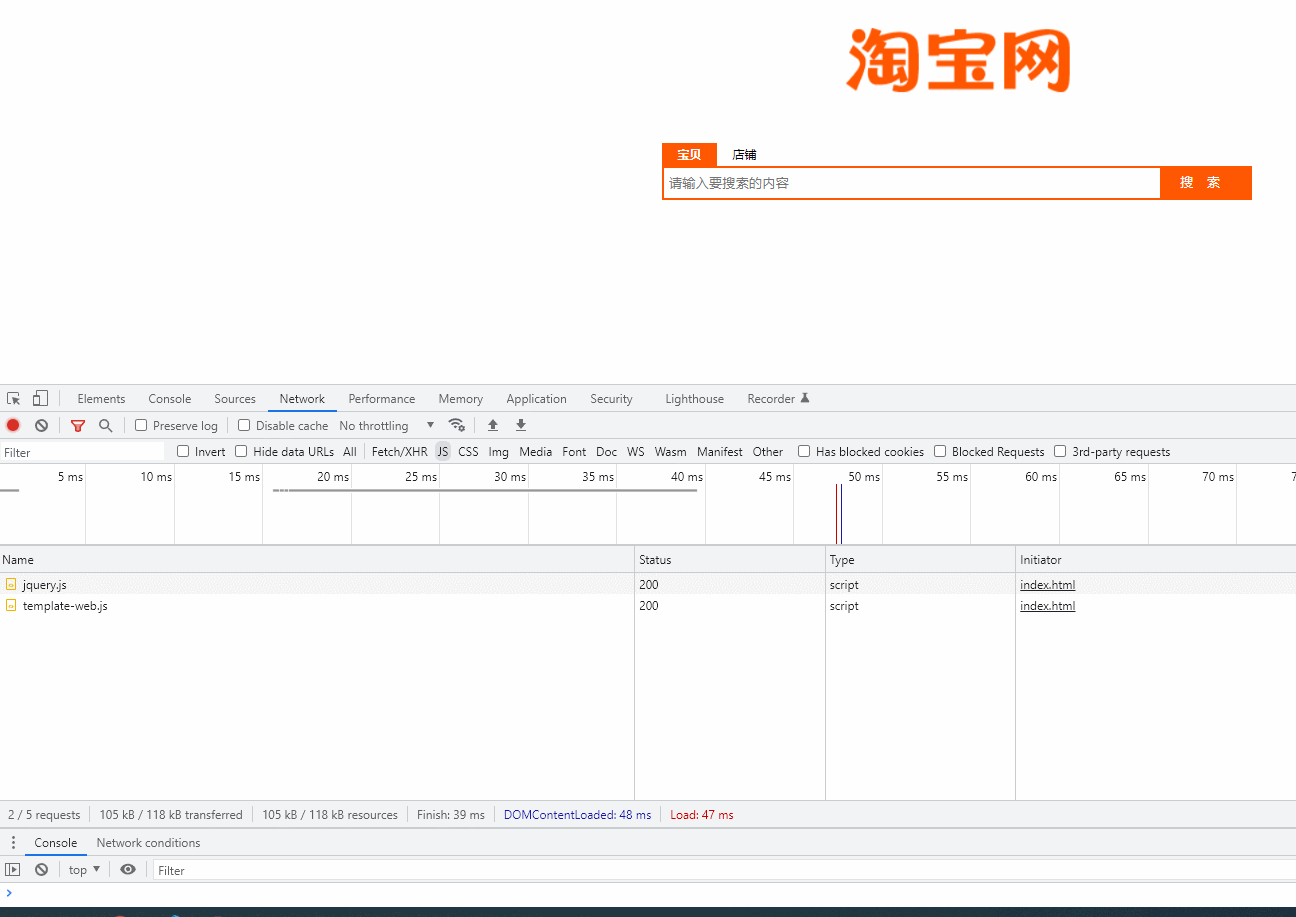Click the template-web.js file icon
The height and width of the screenshot is (917, 1296).
coord(11,605)
